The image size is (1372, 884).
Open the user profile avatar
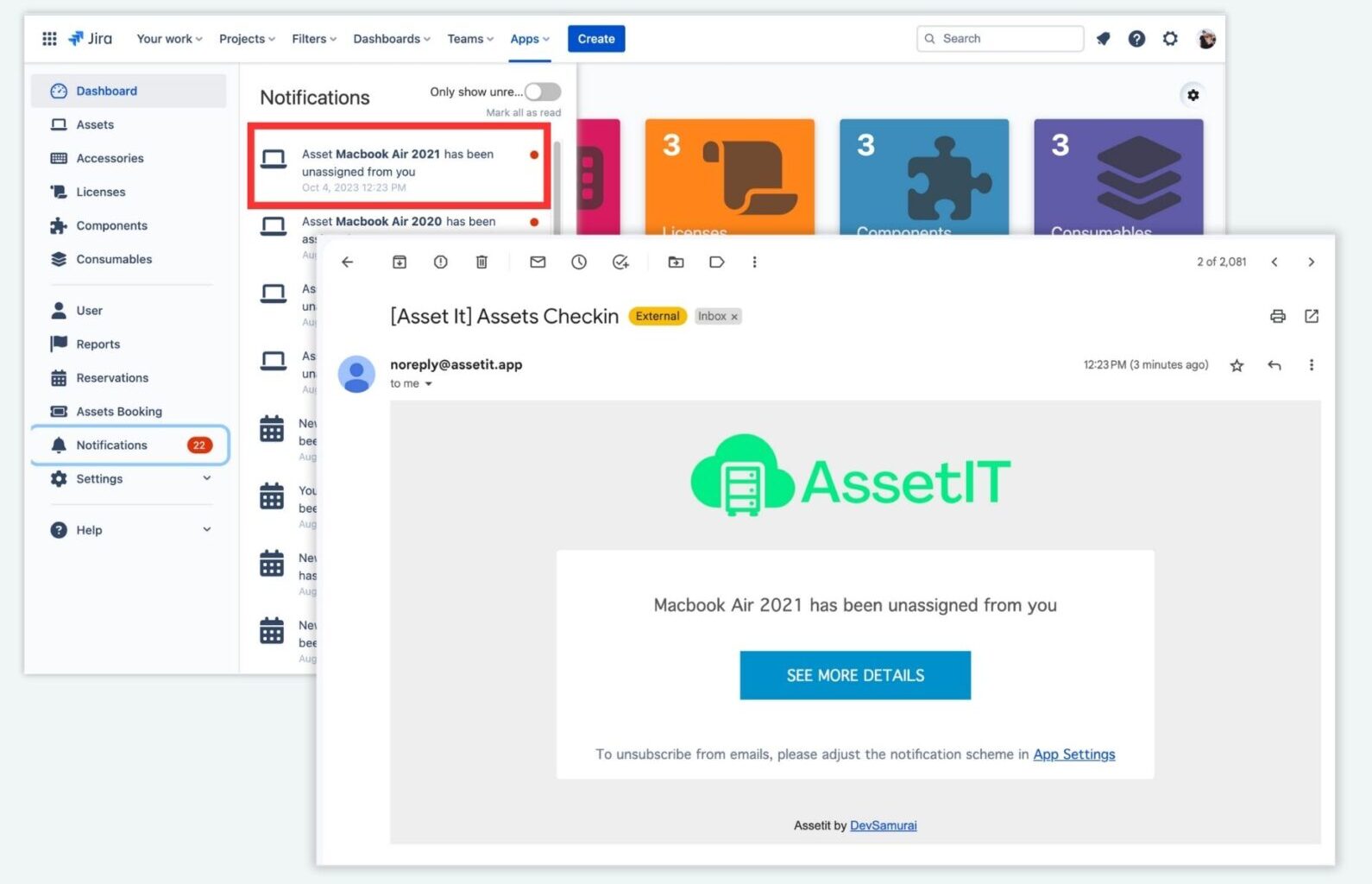tap(1206, 38)
